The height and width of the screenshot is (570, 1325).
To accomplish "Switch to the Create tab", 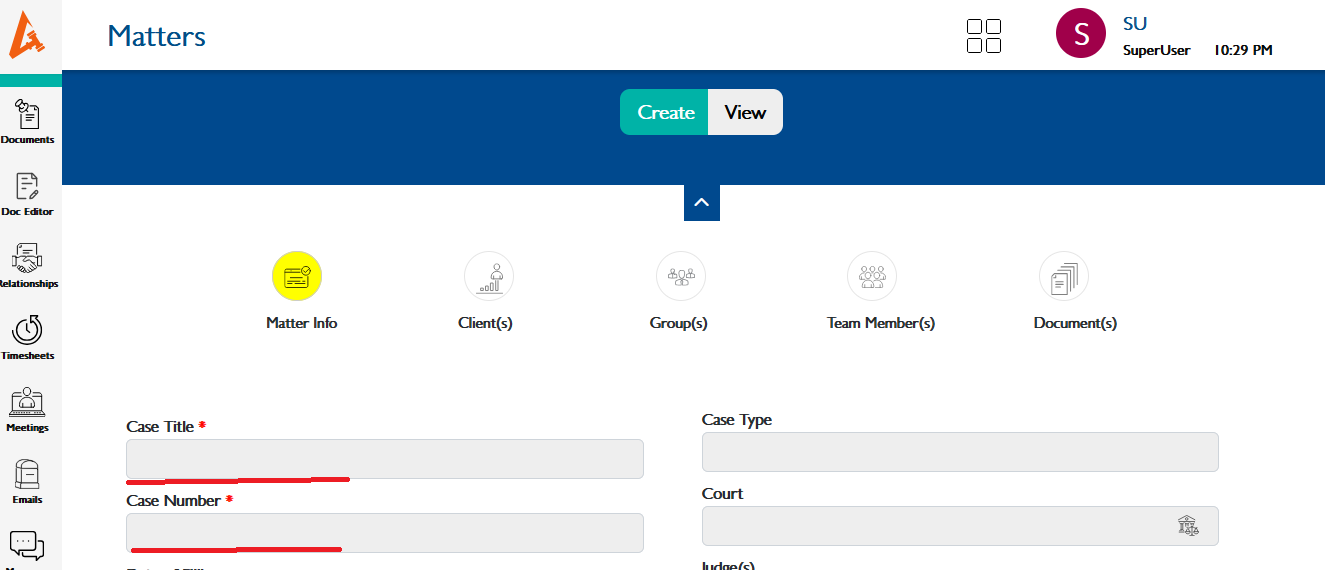I will pos(665,112).
